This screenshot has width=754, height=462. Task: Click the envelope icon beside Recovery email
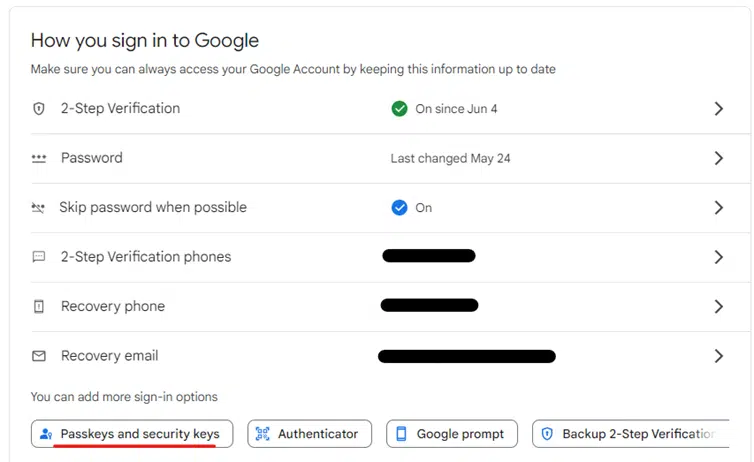click(38, 356)
